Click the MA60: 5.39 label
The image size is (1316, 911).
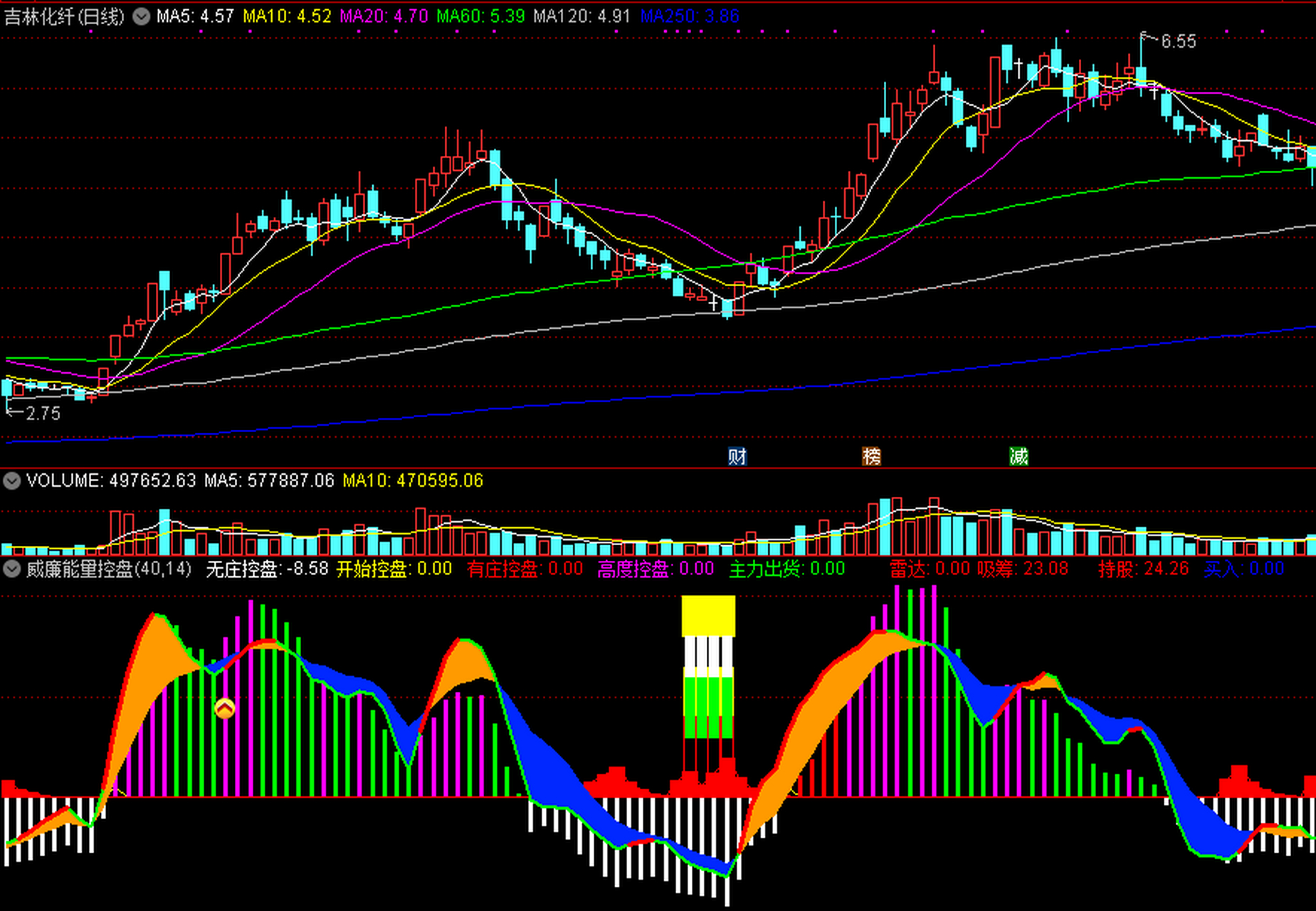click(x=480, y=16)
